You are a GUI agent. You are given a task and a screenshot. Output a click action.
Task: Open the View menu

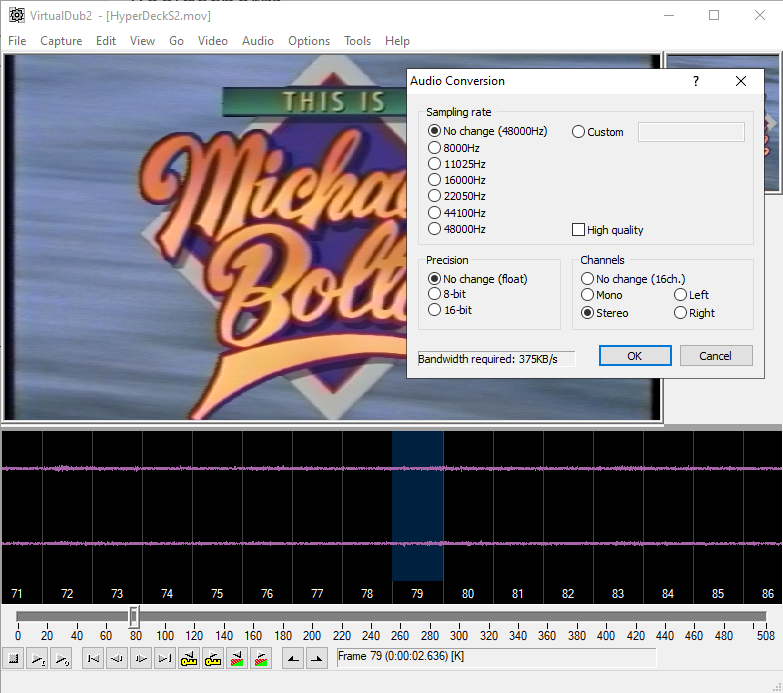142,41
